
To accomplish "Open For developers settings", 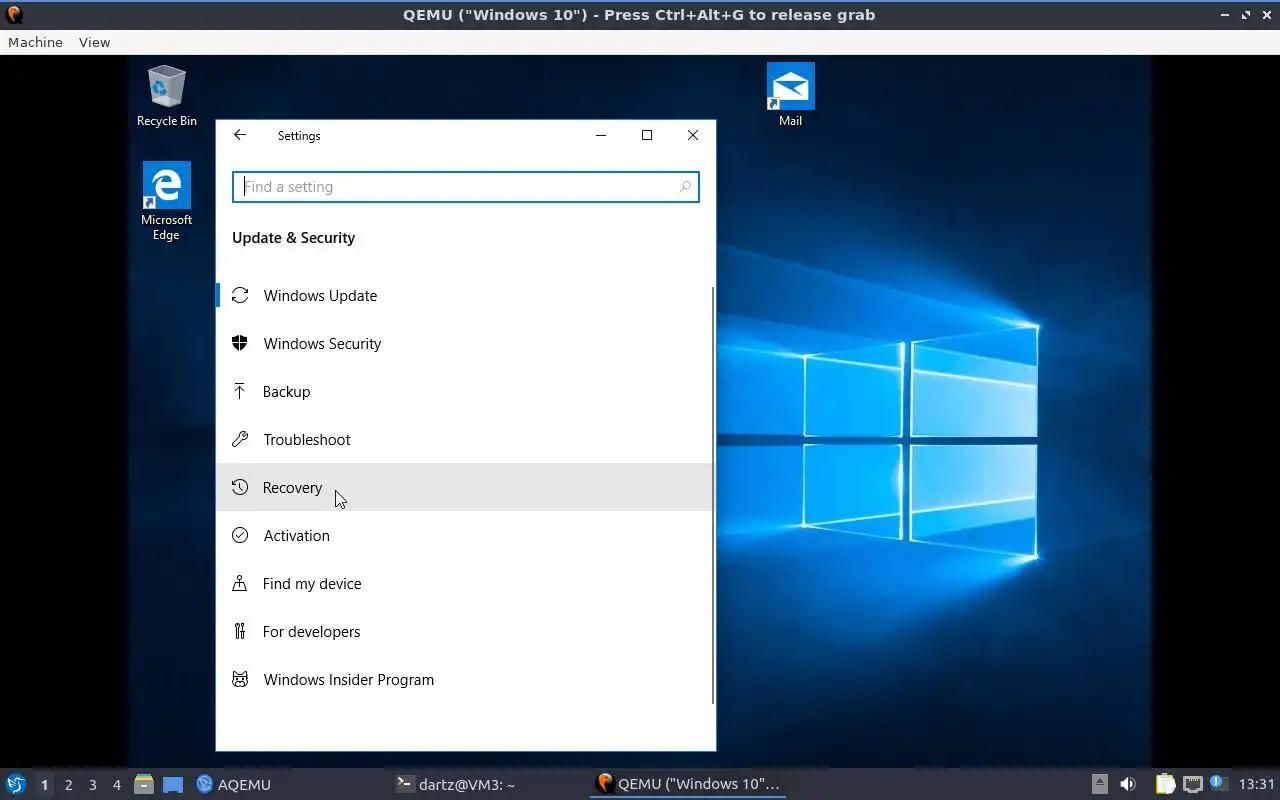I will tap(465, 631).
